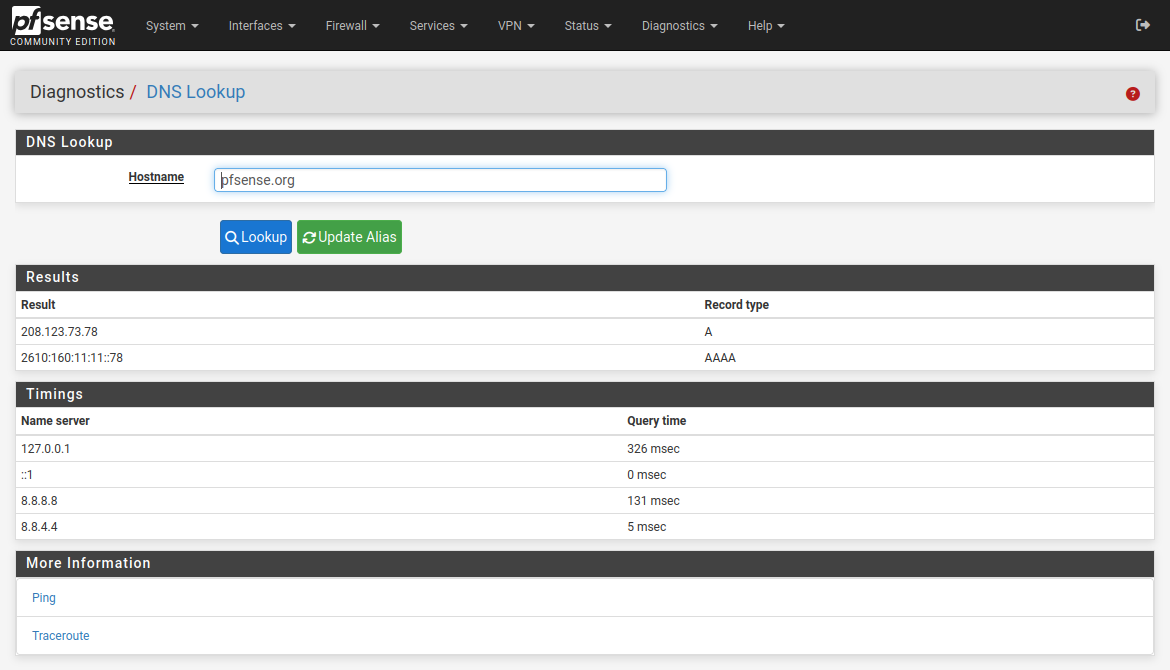The width and height of the screenshot is (1170, 670).
Task: Click the 8.8.4.4 name server cell
Action: point(39,527)
